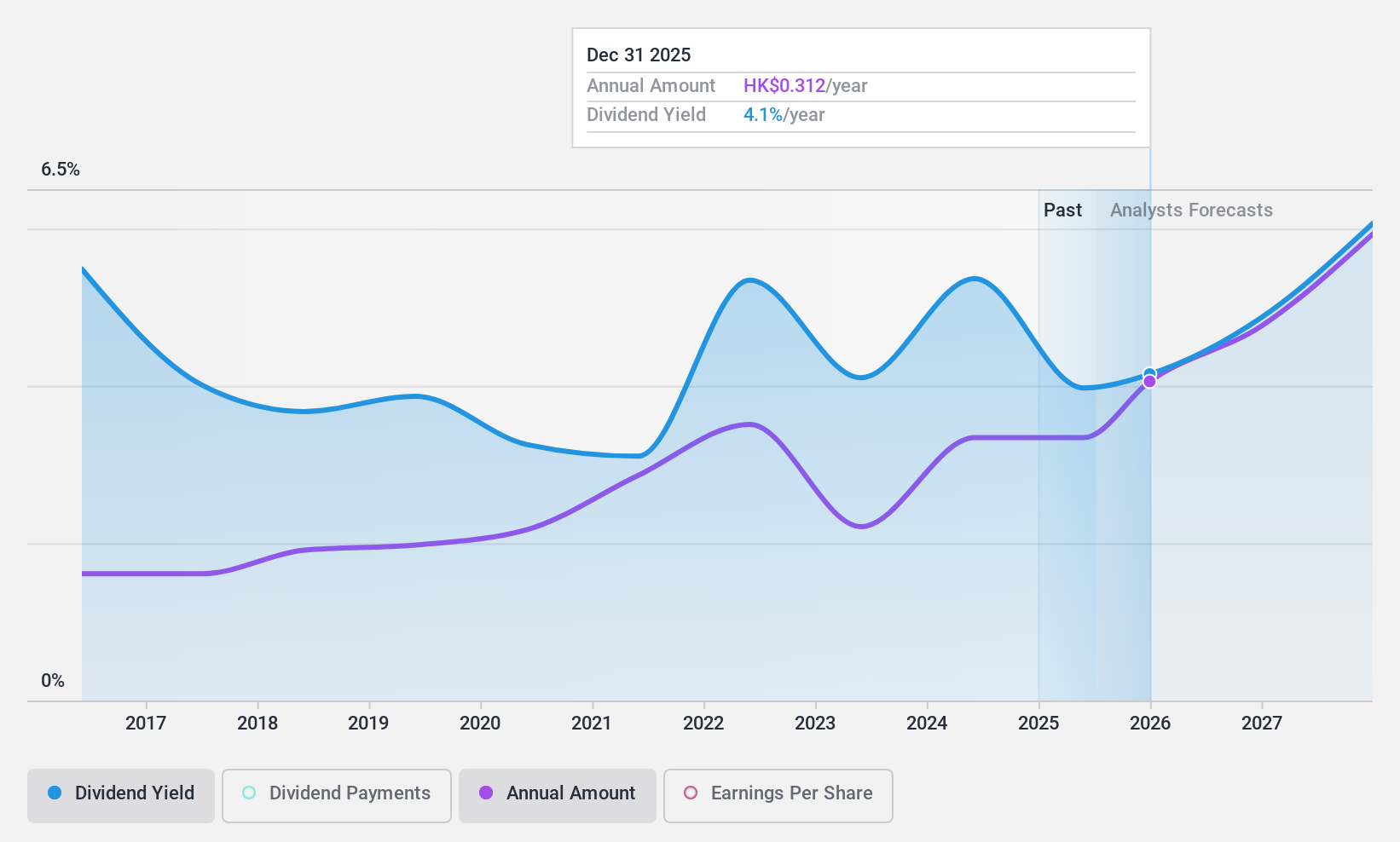
Task: Enable the Dividend Payments series
Action: [x=336, y=795]
